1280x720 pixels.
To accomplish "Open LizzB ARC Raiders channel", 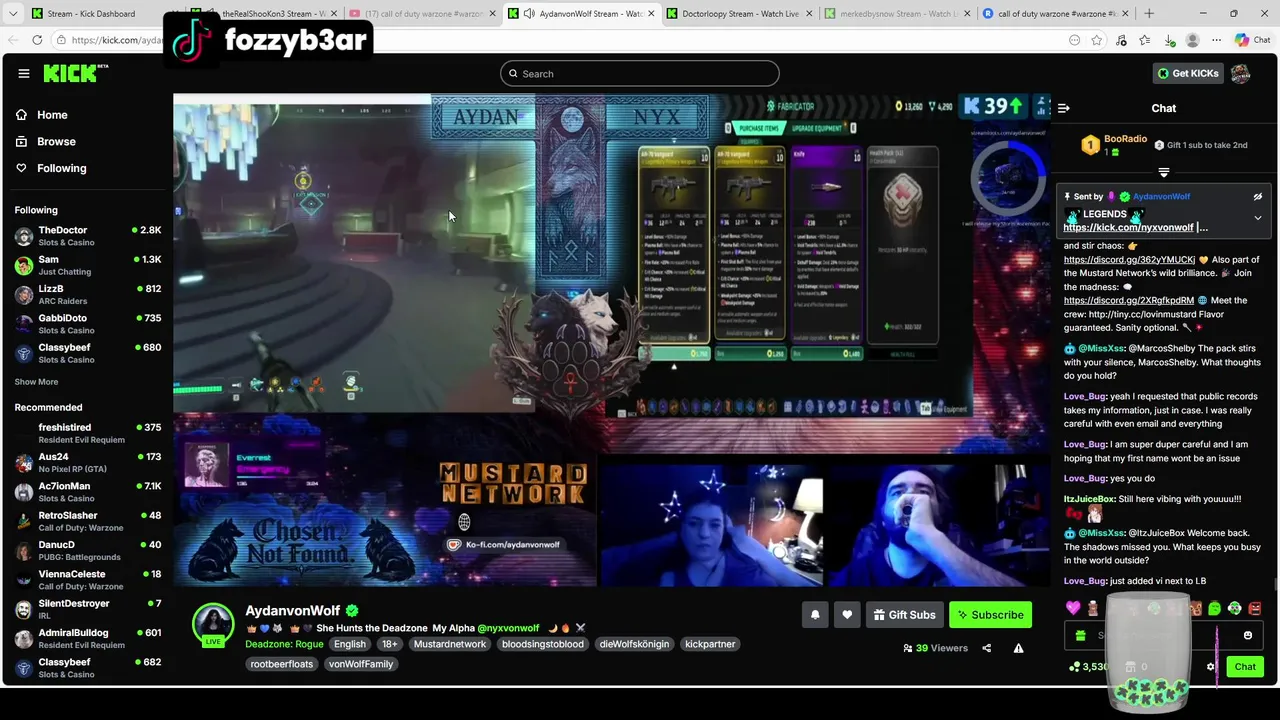I will [x=87, y=294].
